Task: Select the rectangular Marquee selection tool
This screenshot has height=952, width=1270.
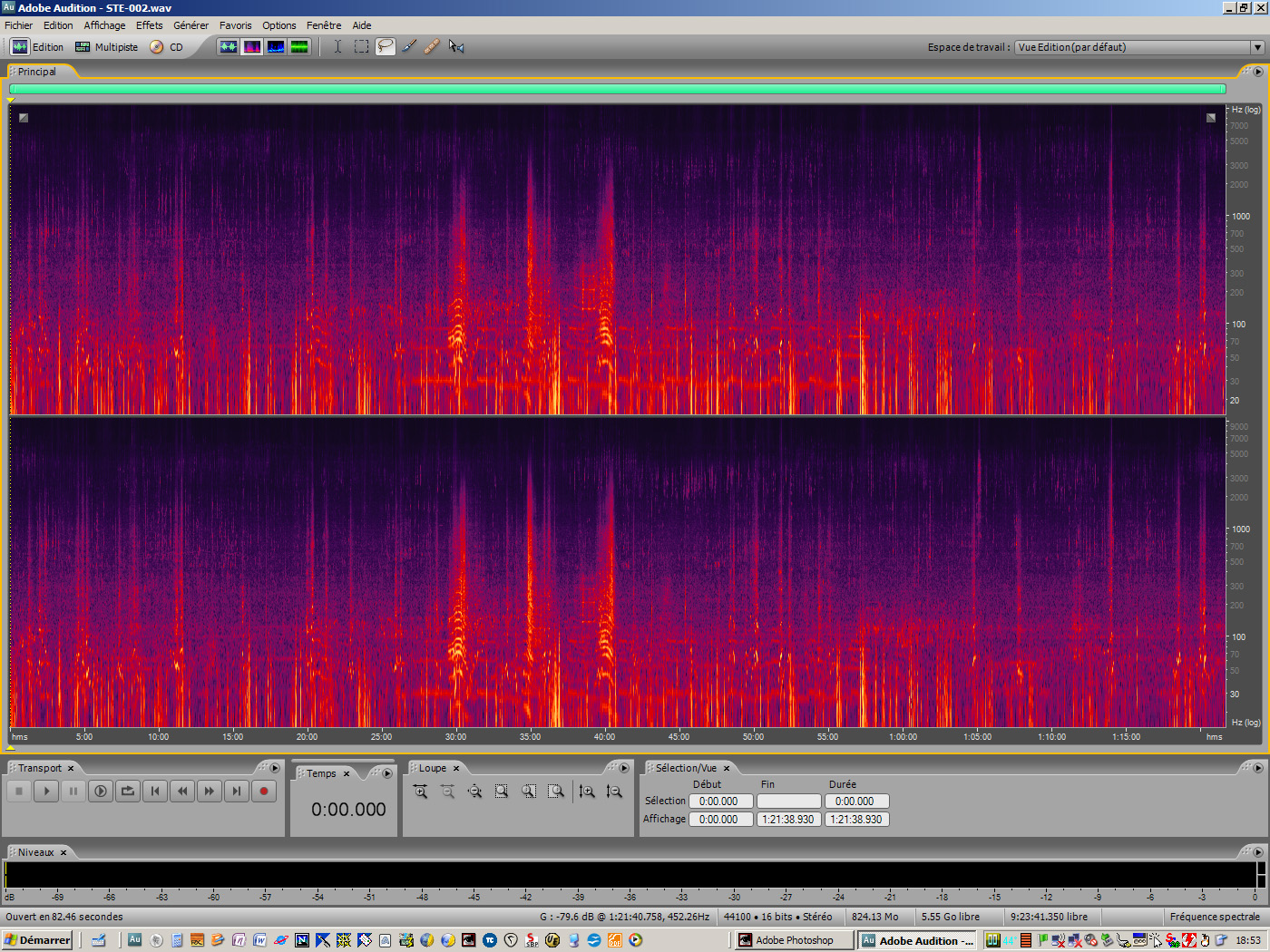Action: [361, 46]
